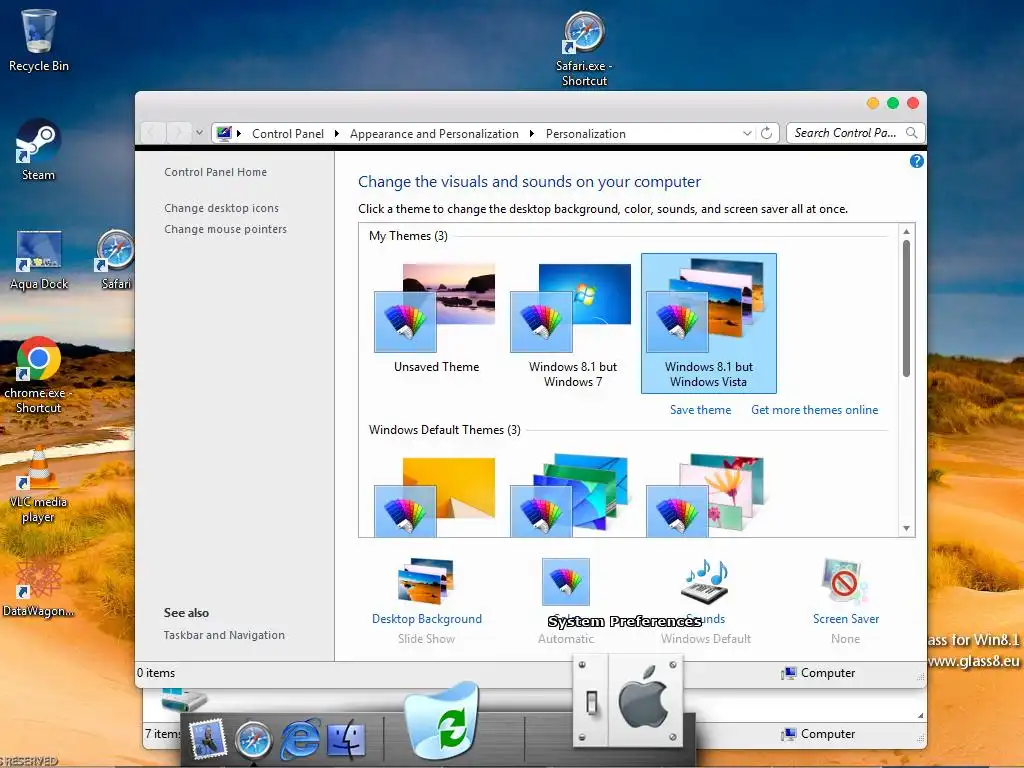Expand arrow before Control Panel breadcrumb
1024x768 pixels.
pos(239,134)
